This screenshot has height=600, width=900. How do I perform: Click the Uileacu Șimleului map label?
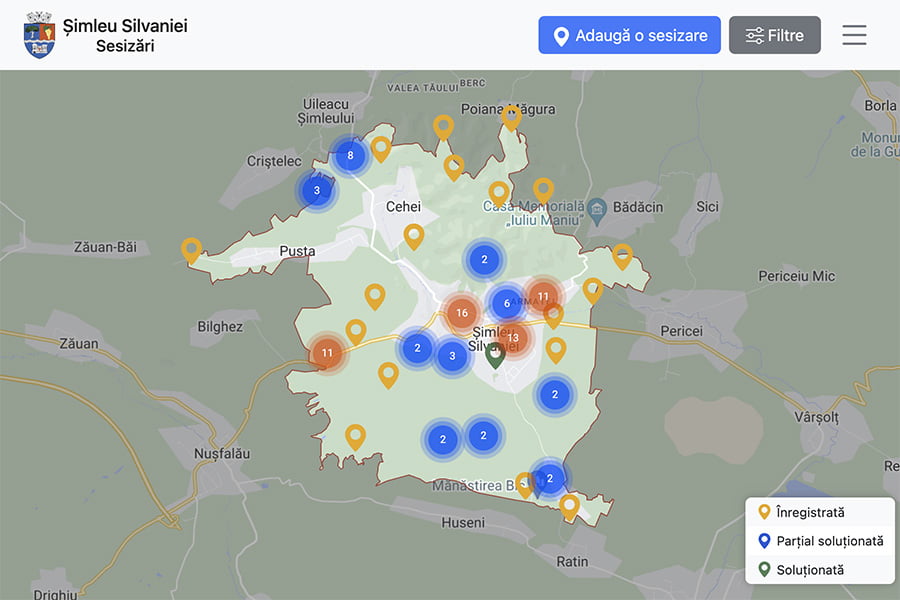(325, 111)
